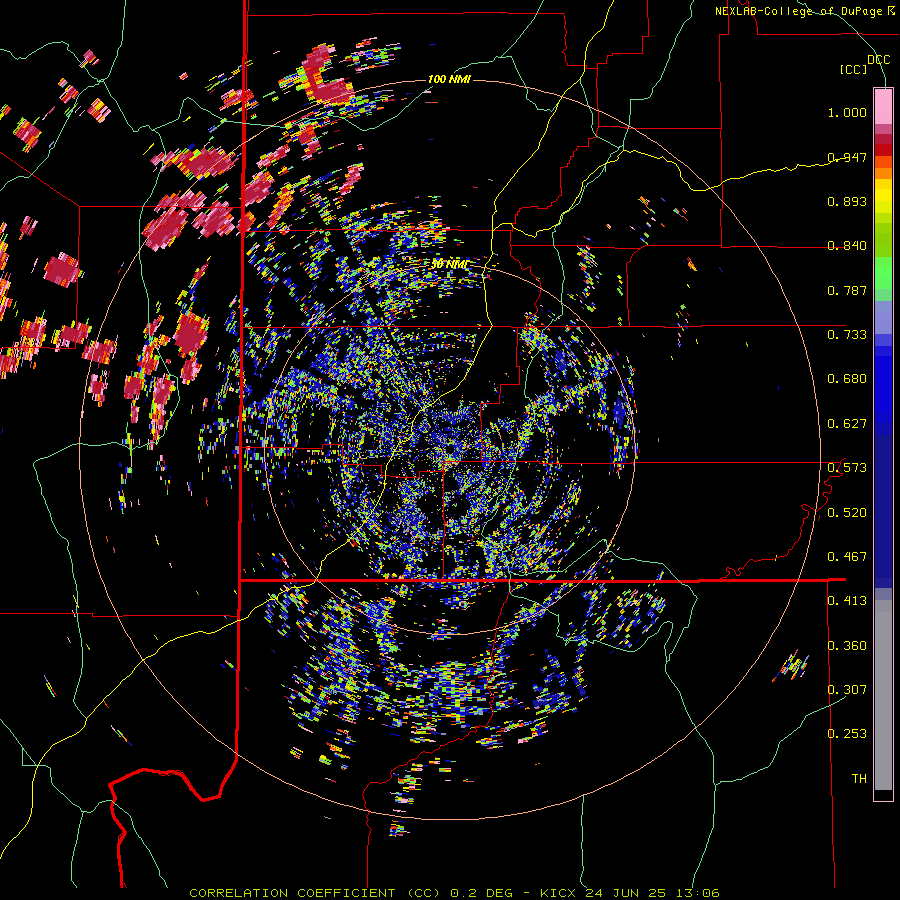Click the 0.627 scale value
The image size is (900, 900).
click(847, 424)
